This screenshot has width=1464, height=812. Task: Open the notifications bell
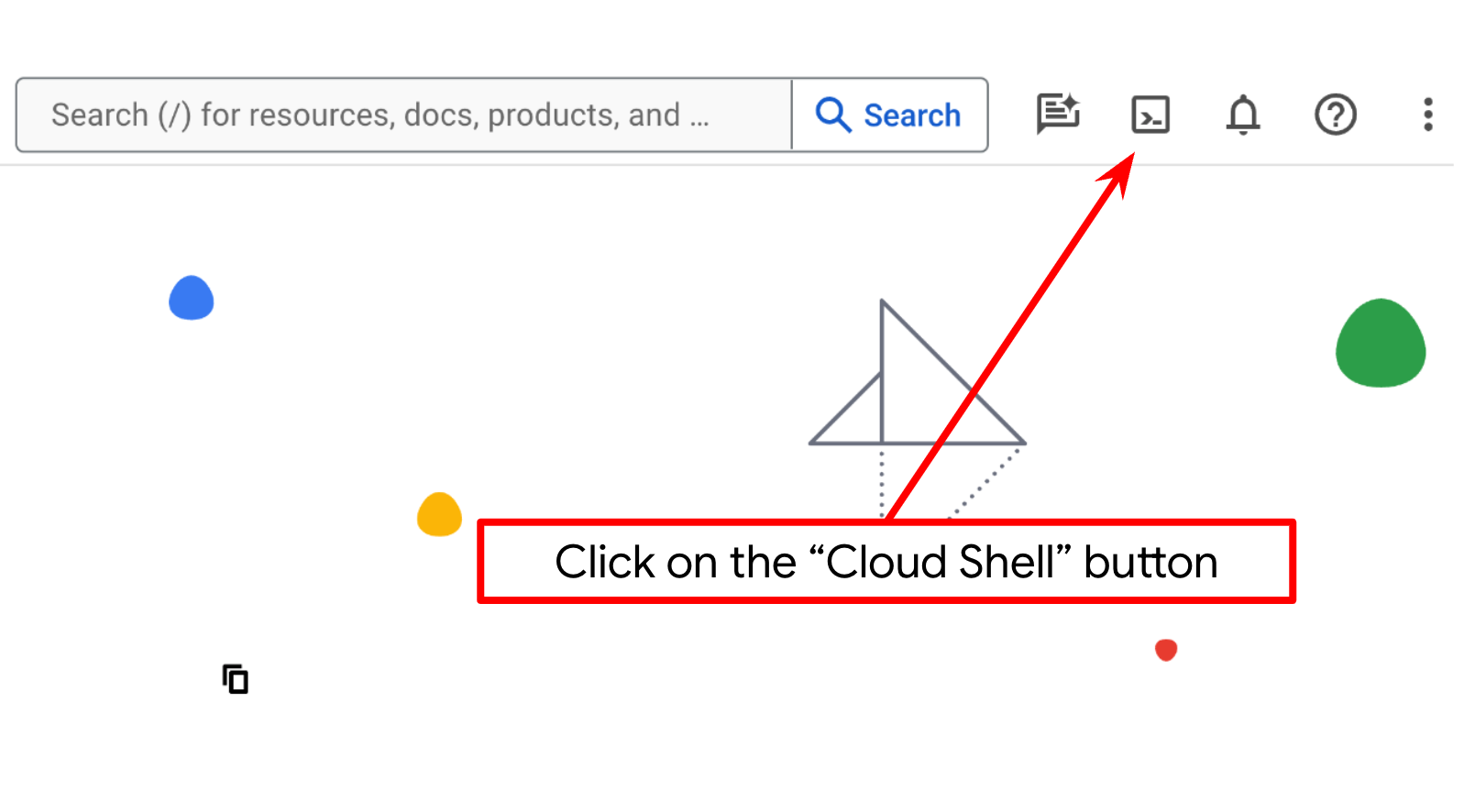pos(1243,115)
